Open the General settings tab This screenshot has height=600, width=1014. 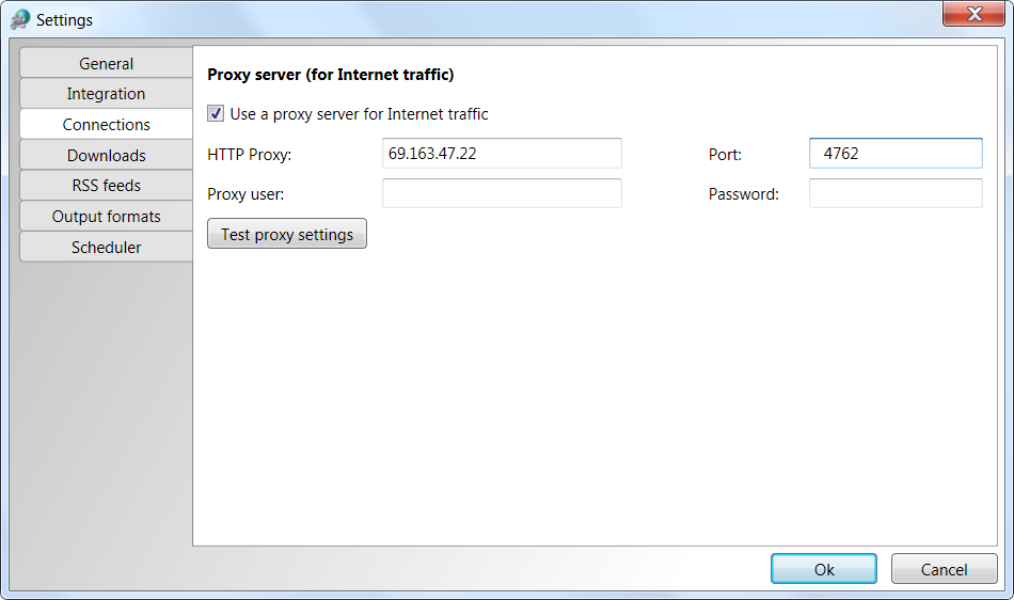pyautogui.click(x=106, y=63)
